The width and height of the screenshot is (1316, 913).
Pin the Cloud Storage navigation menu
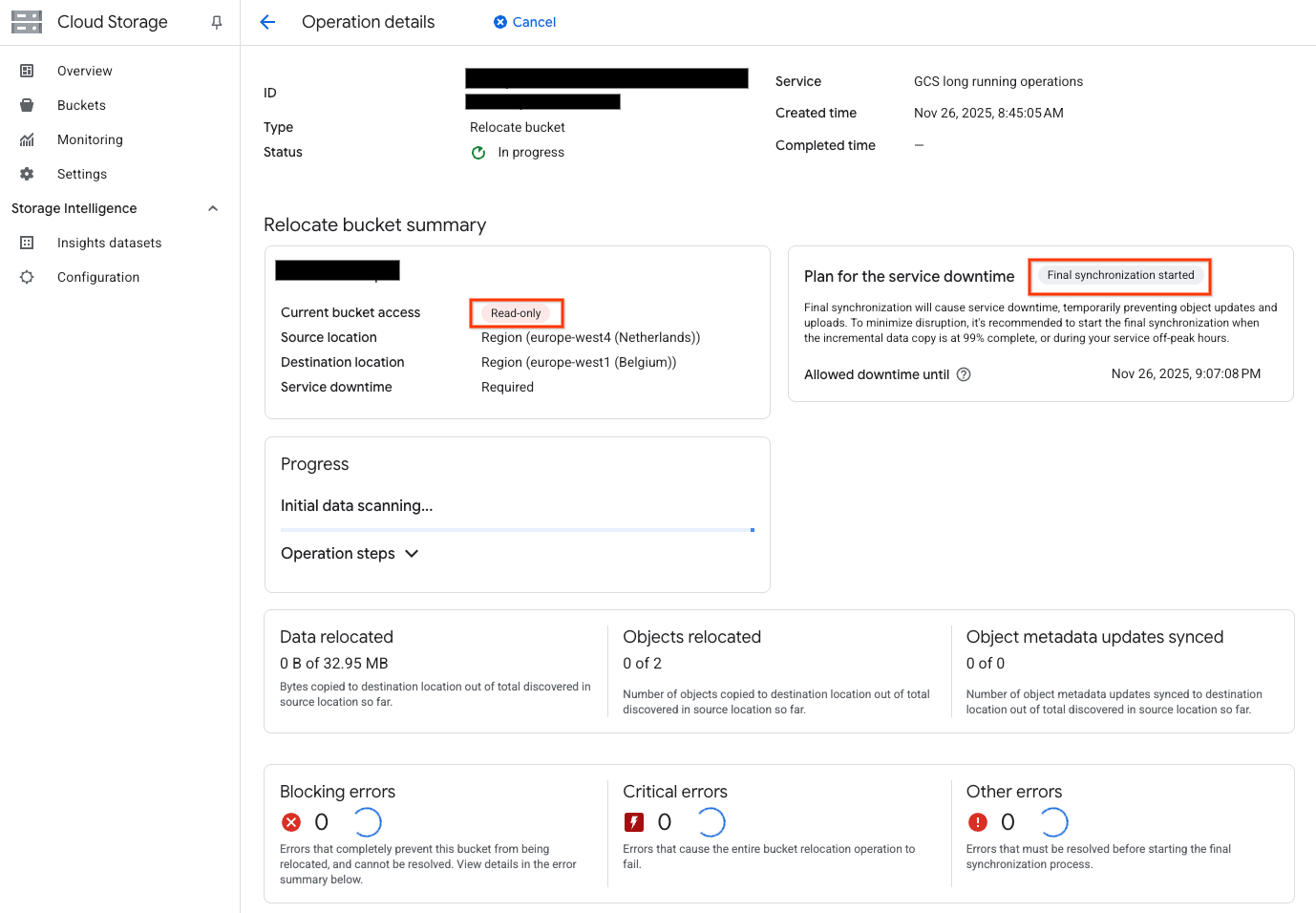point(217,22)
